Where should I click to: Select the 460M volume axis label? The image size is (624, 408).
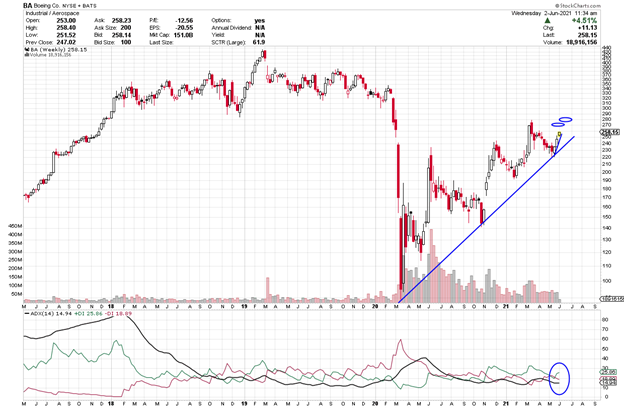15,226
